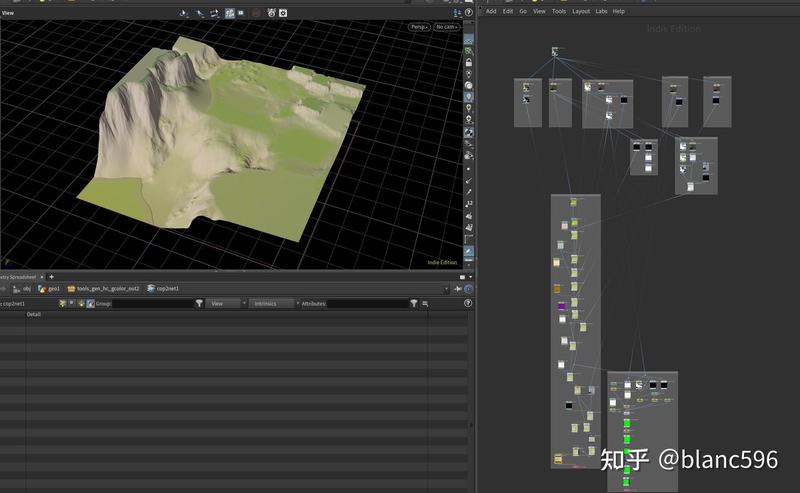Click the magenta node in the network

tap(560, 304)
